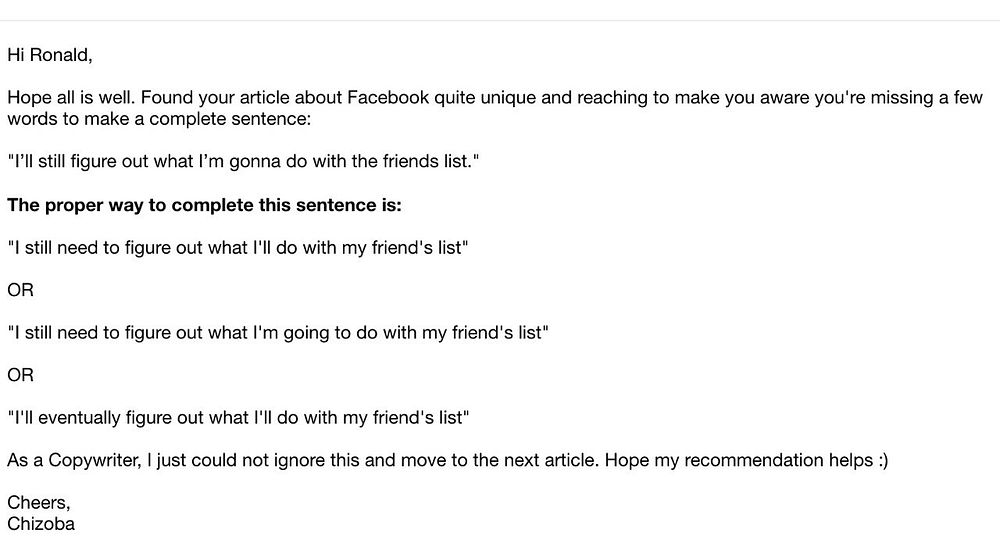Screen dimensions: 1000x547
Task: Click the first 'OR' separator line
Action: pyautogui.click(x=20, y=290)
